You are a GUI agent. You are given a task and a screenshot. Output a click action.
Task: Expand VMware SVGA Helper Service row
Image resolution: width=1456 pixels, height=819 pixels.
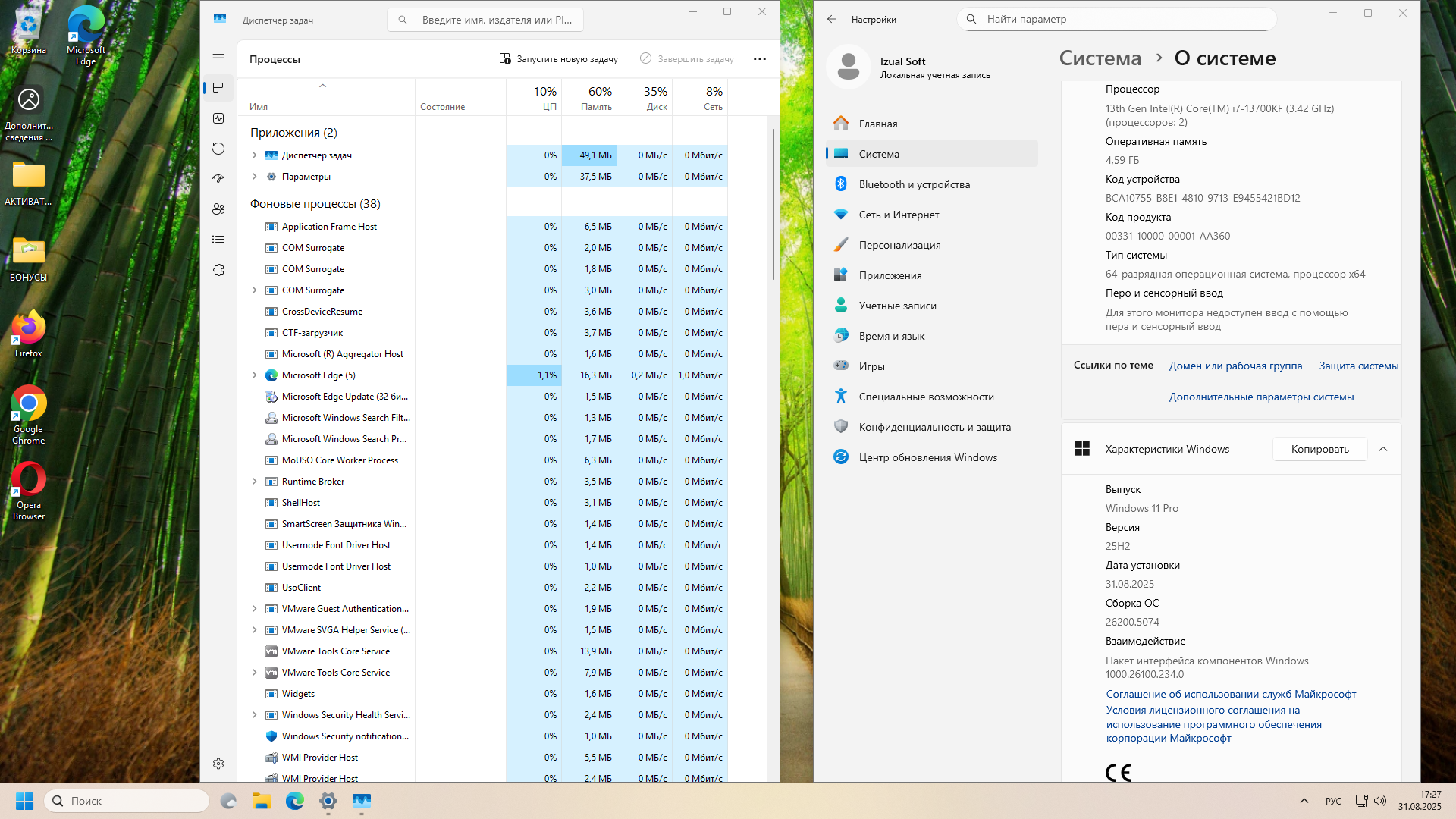click(254, 630)
